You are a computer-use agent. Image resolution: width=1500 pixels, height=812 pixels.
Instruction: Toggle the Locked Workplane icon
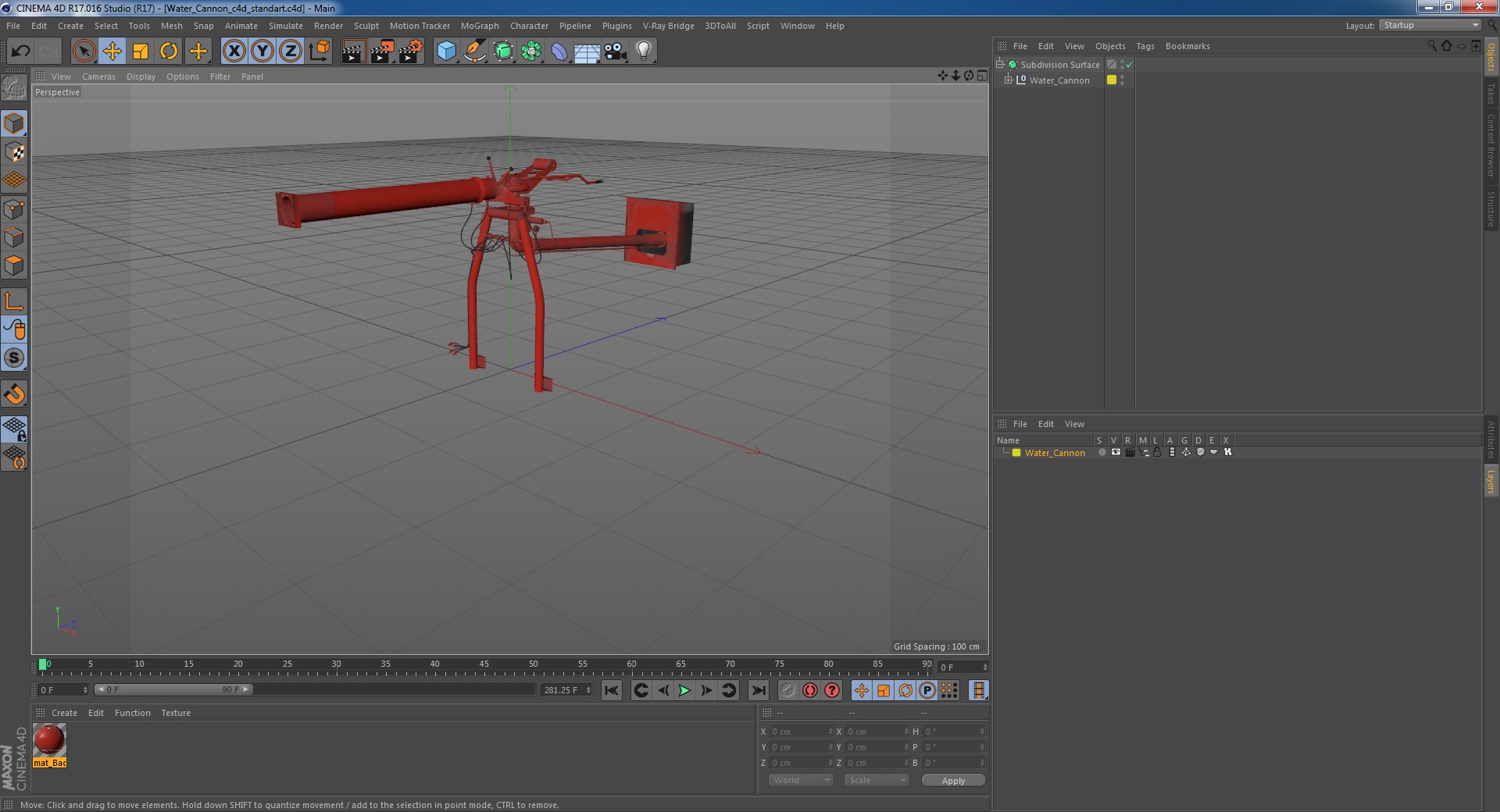click(x=15, y=429)
